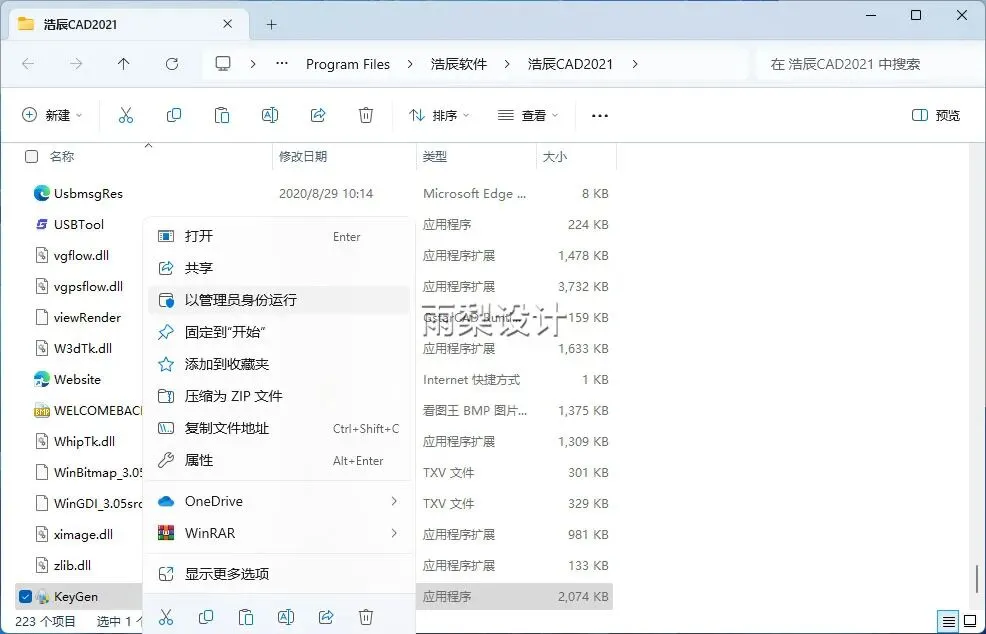Click the Share icon in the top toolbar
Viewport: 986px width, 634px height.
pos(318,115)
